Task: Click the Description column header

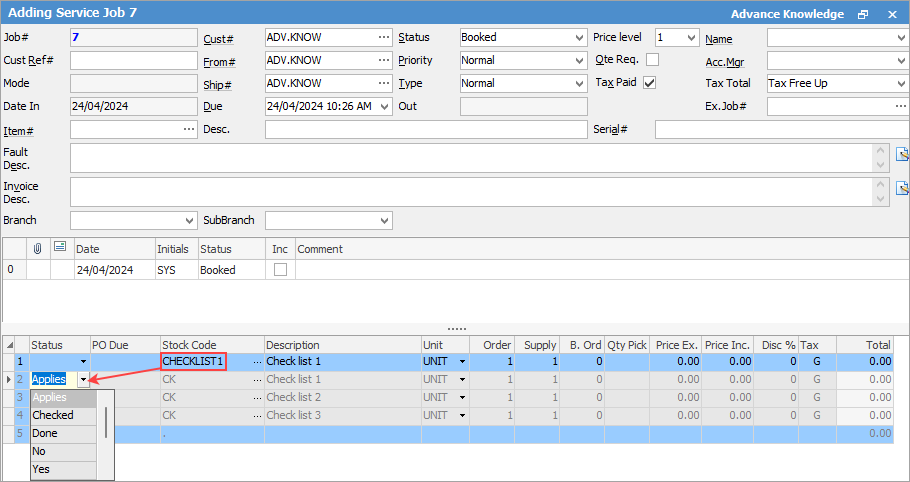Action: coord(294,345)
